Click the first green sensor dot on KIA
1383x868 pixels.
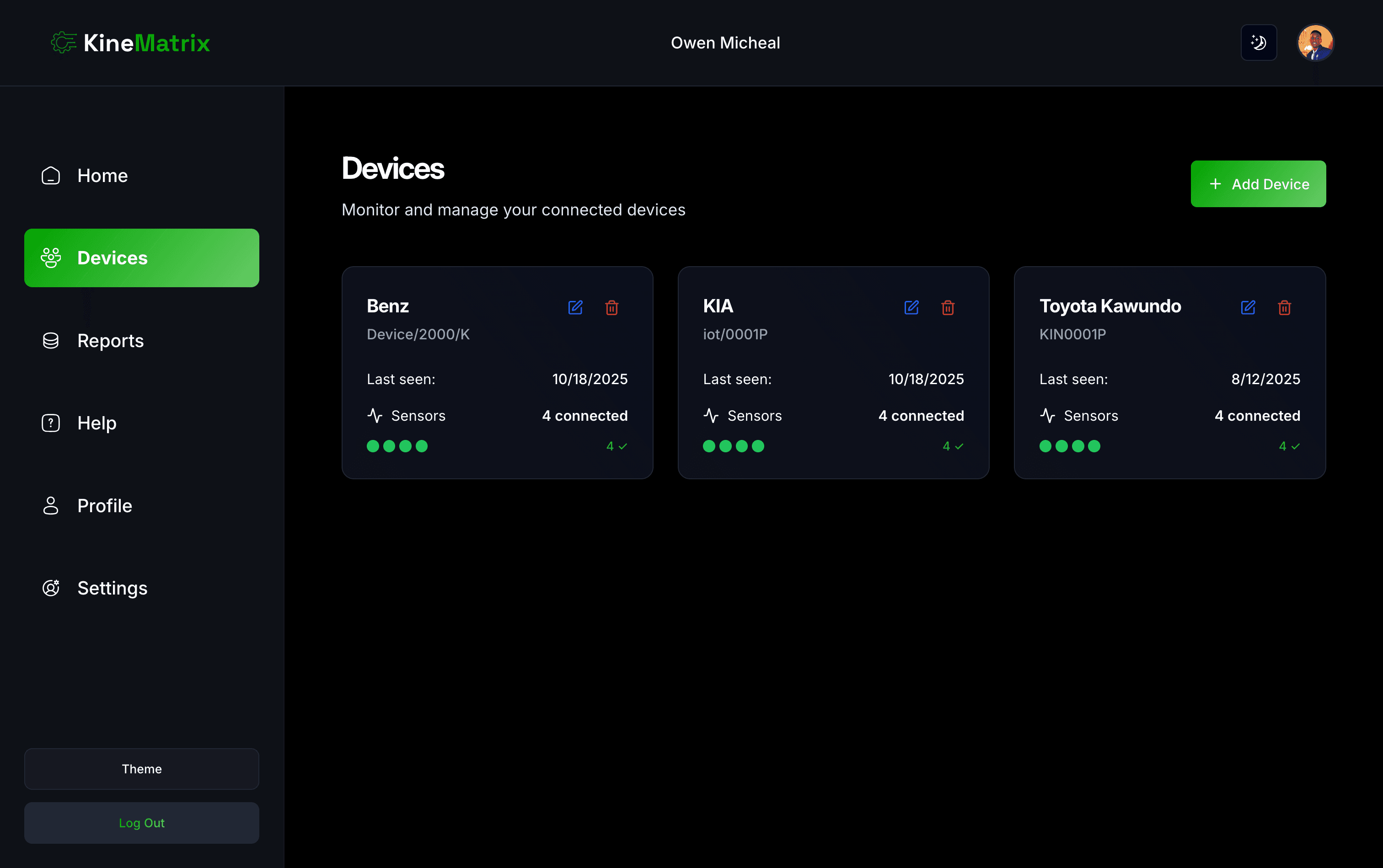[709, 446]
